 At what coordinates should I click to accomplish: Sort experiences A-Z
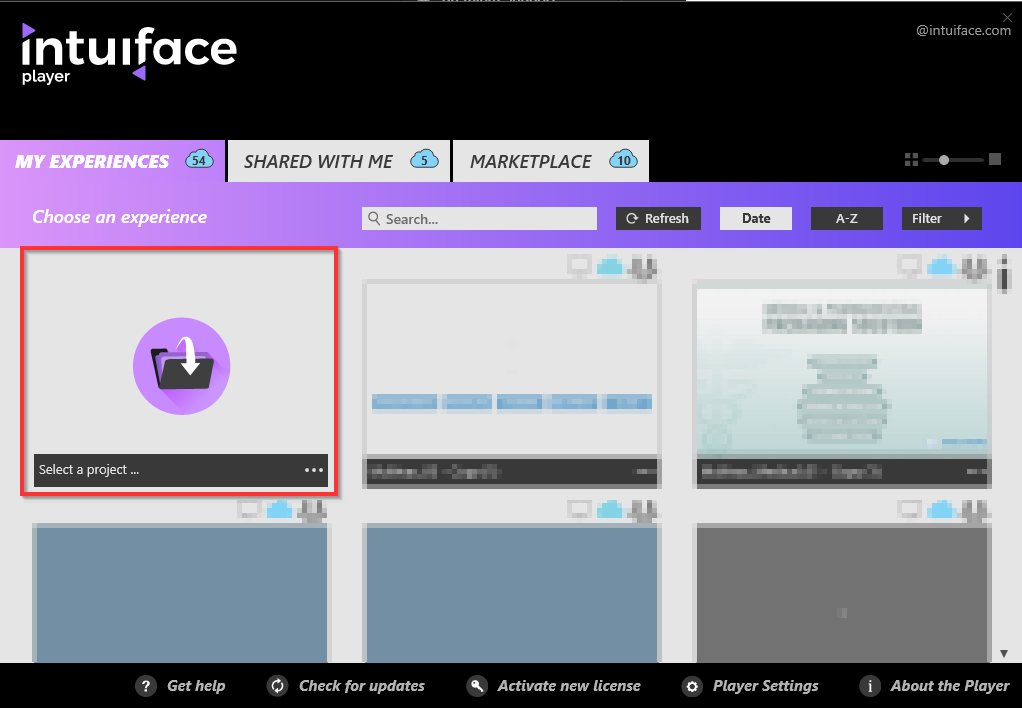[x=847, y=218]
